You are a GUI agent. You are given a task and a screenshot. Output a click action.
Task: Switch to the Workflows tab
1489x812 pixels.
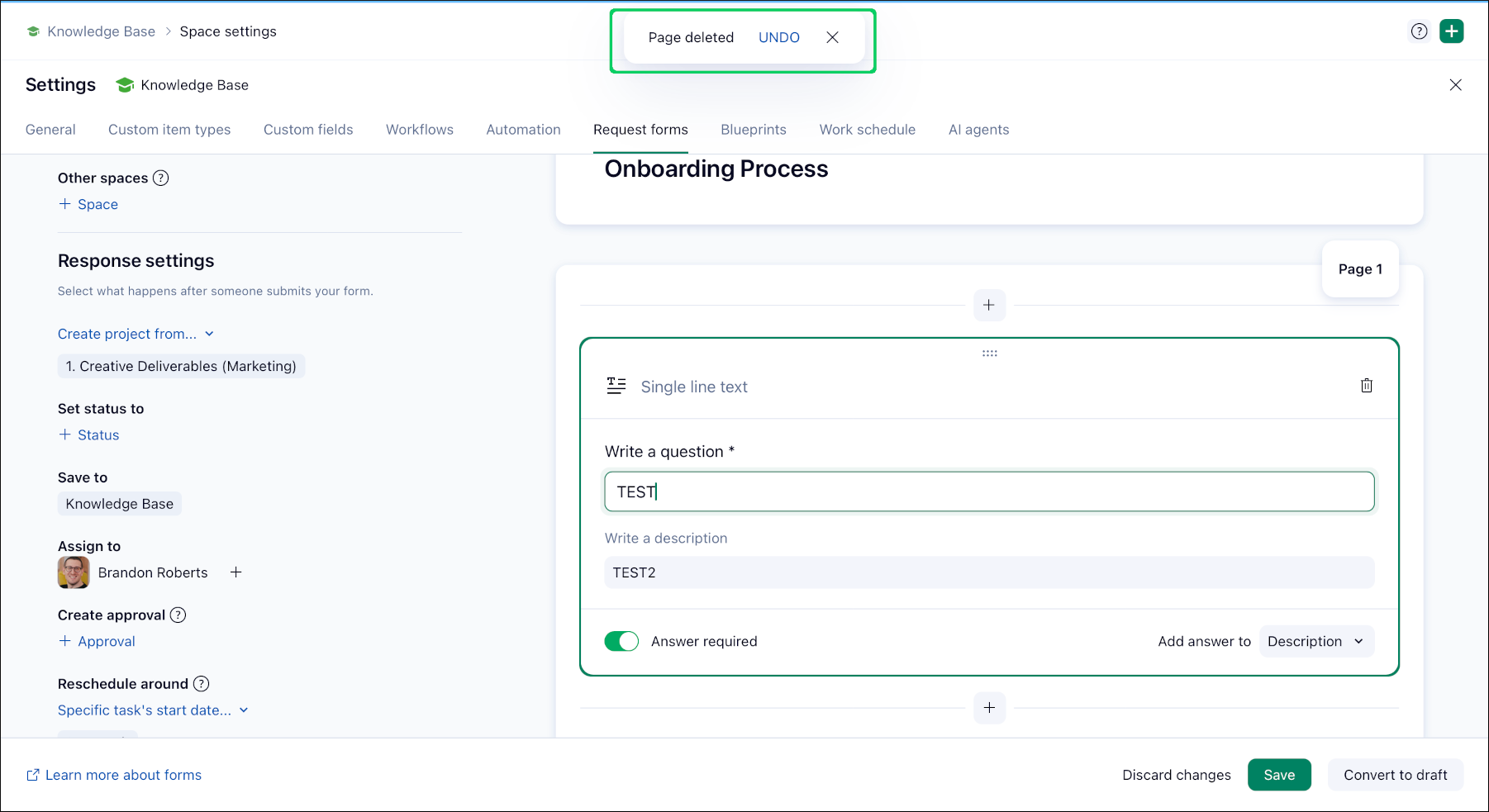click(x=419, y=130)
